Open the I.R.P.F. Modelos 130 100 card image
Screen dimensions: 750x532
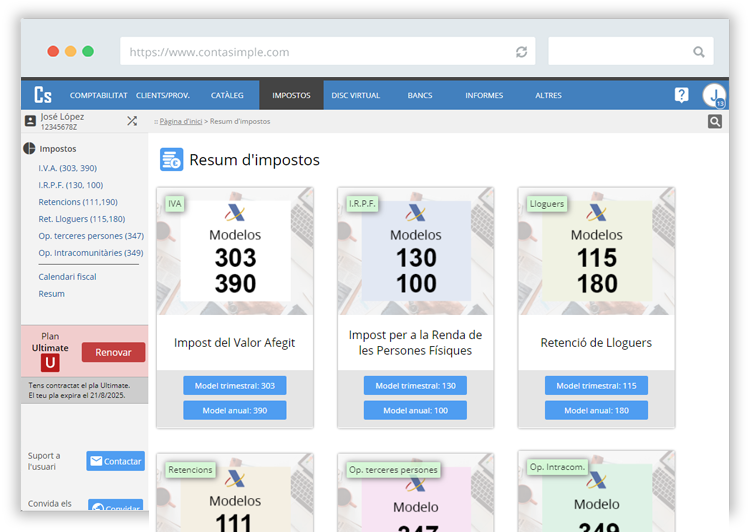tap(416, 251)
